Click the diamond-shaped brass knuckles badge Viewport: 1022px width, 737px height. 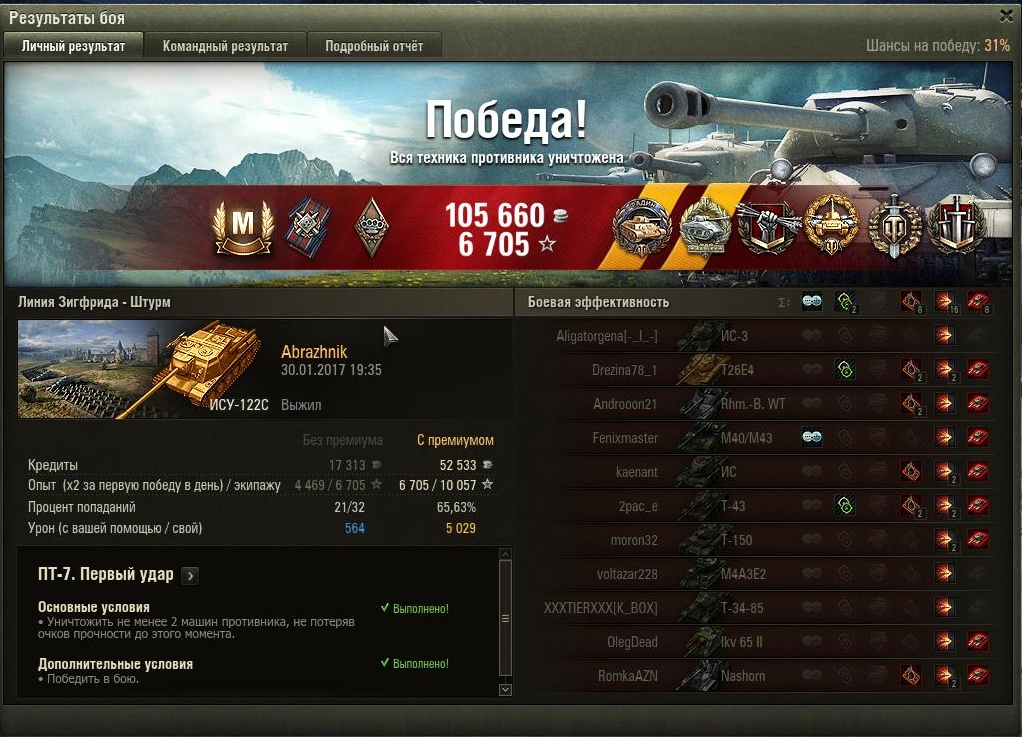click(x=372, y=227)
